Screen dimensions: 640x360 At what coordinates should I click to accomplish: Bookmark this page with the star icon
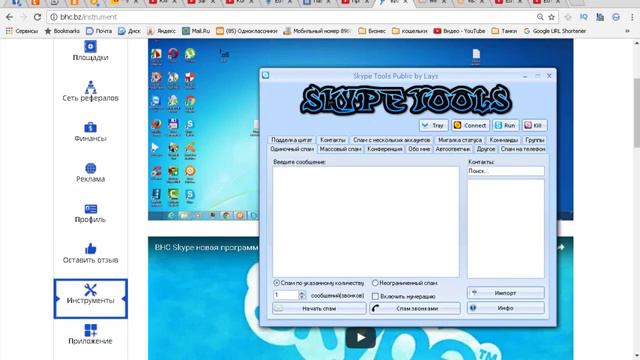[551, 17]
